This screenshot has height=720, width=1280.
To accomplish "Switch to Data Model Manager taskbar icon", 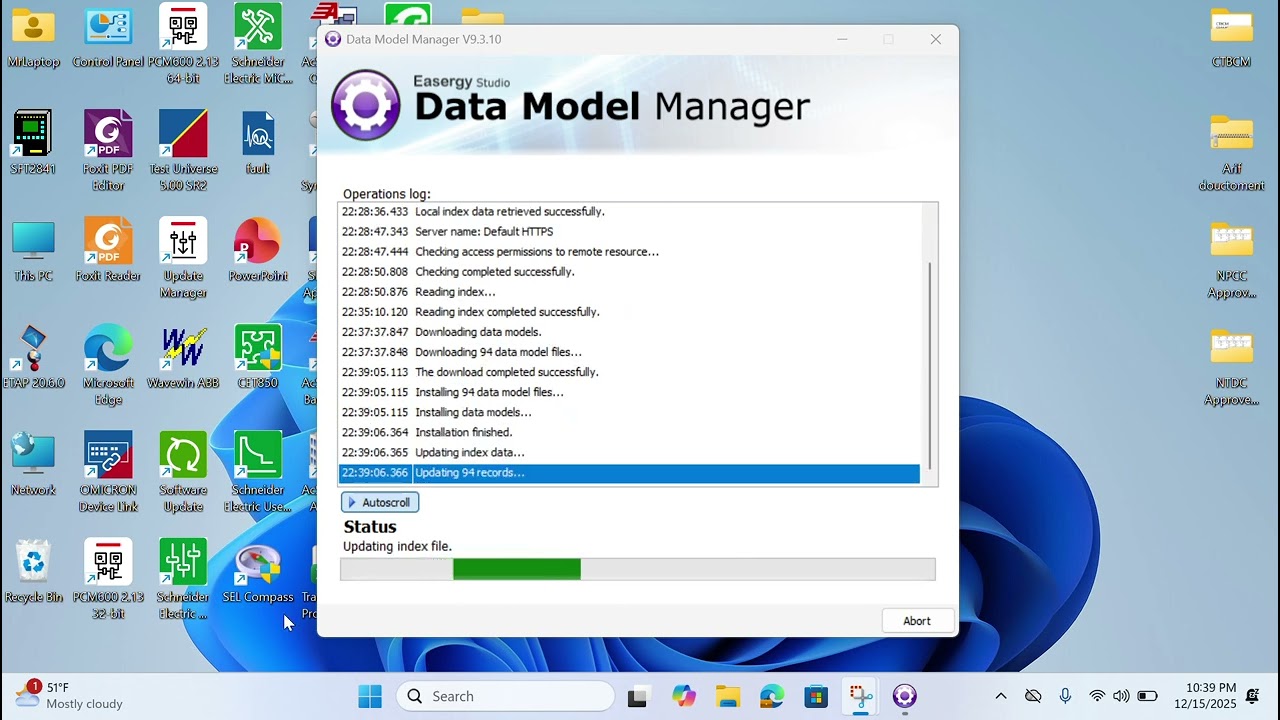I will pyautogui.click(x=904, y=696).
